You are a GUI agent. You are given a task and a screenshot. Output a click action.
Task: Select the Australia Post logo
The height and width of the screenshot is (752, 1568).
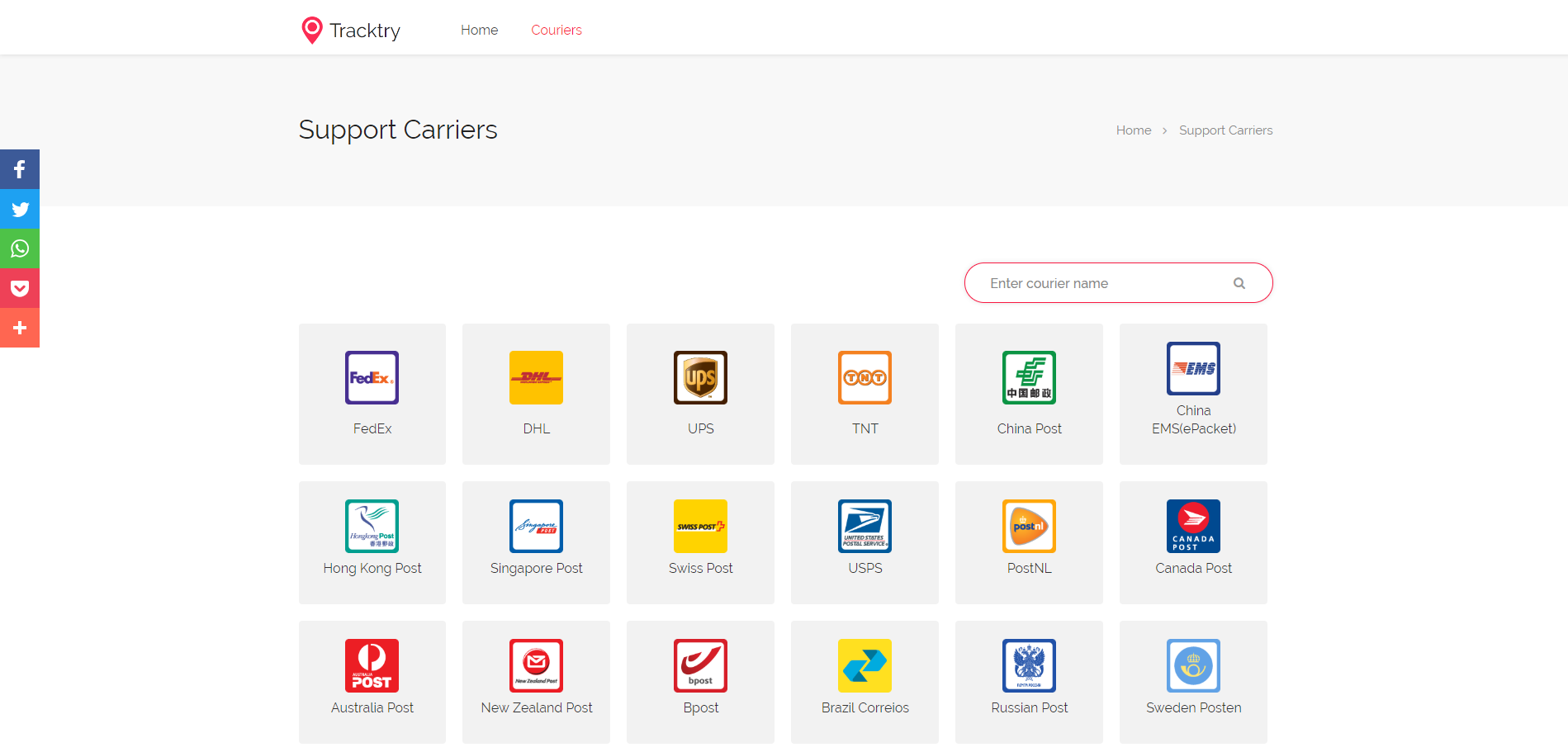(x=372, y=665)
